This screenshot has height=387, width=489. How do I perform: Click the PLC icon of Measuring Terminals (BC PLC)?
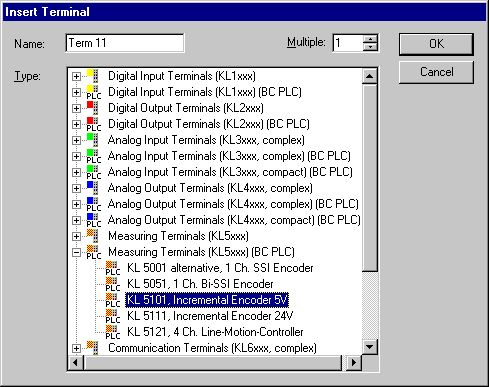click(x=94, y=252)
